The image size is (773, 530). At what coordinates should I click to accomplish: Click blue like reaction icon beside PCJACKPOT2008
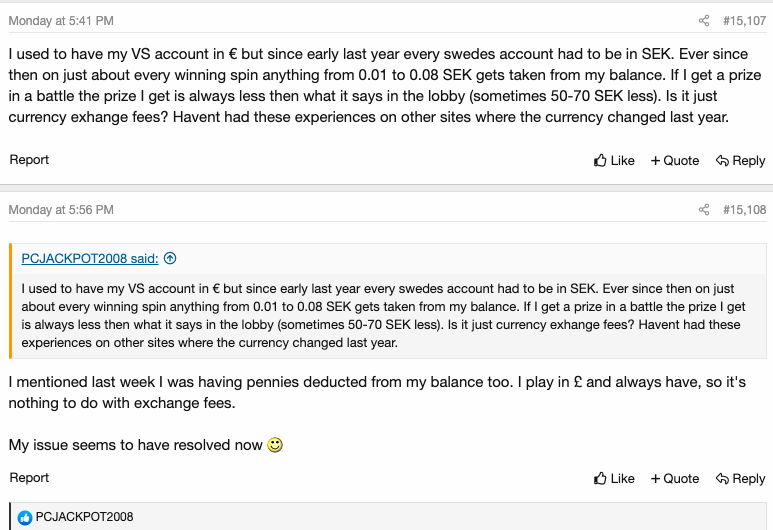pyautogui.click(x=25, y=517)
